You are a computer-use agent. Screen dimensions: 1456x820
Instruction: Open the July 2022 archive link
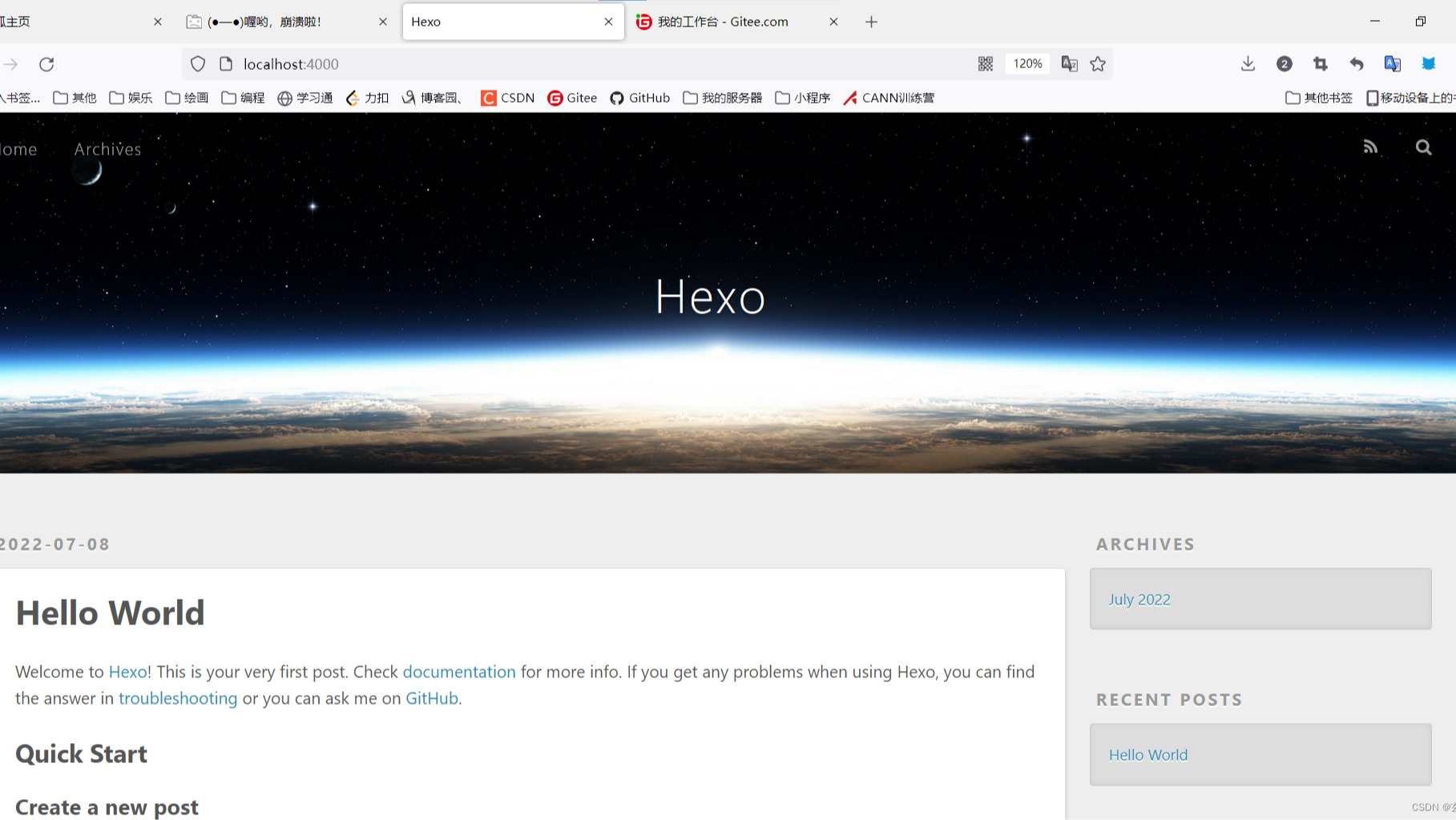(x=1139, y=600)
